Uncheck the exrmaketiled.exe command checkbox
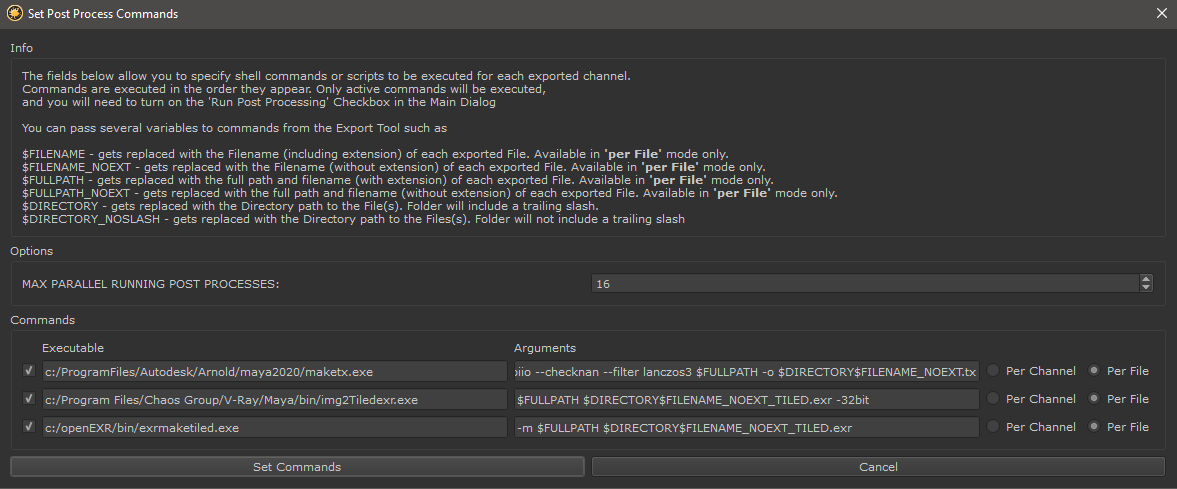This screenshot has width=1177, height=489. point(27,427)
